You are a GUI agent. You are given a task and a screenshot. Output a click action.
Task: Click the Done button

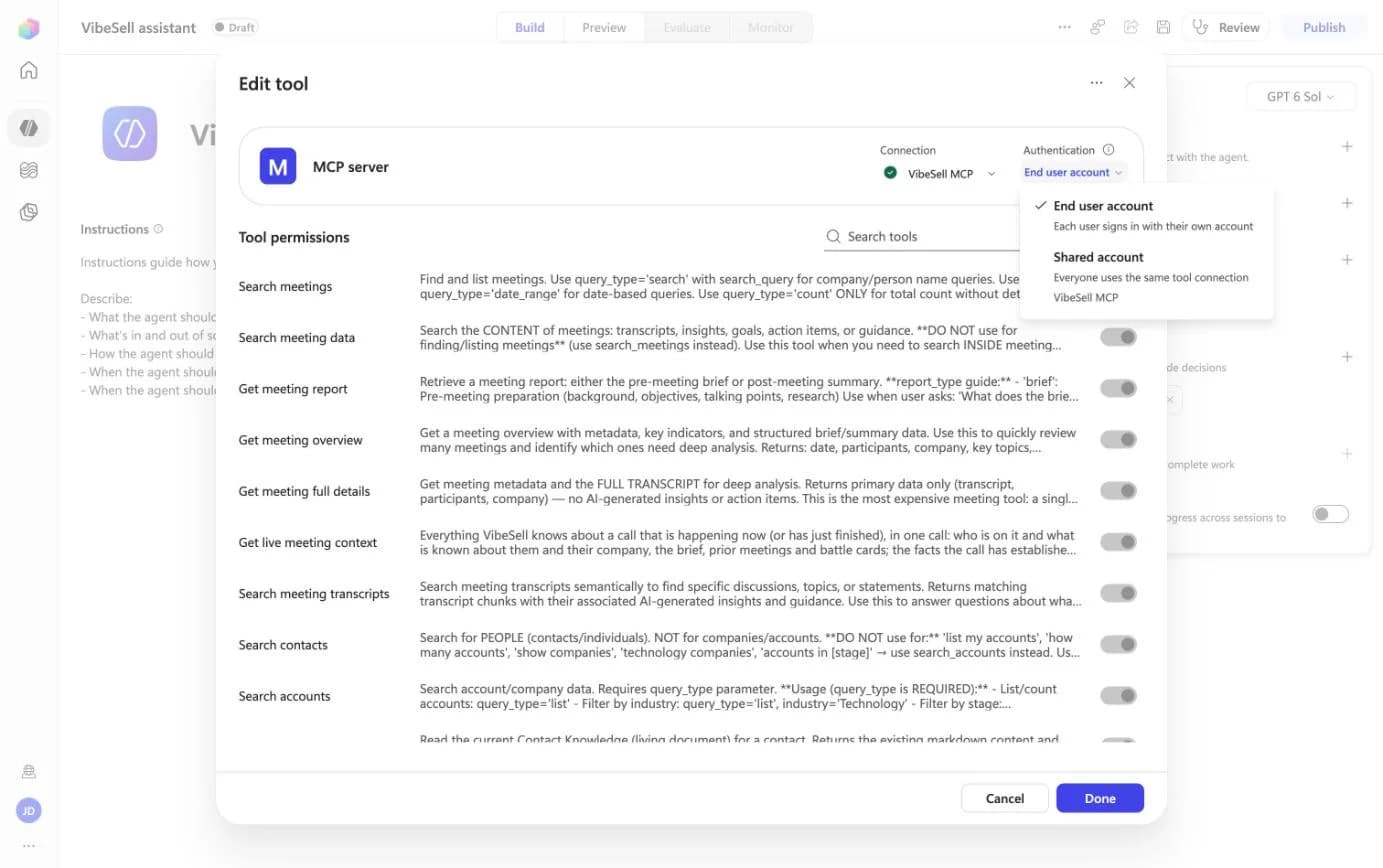pos(1100,798)
